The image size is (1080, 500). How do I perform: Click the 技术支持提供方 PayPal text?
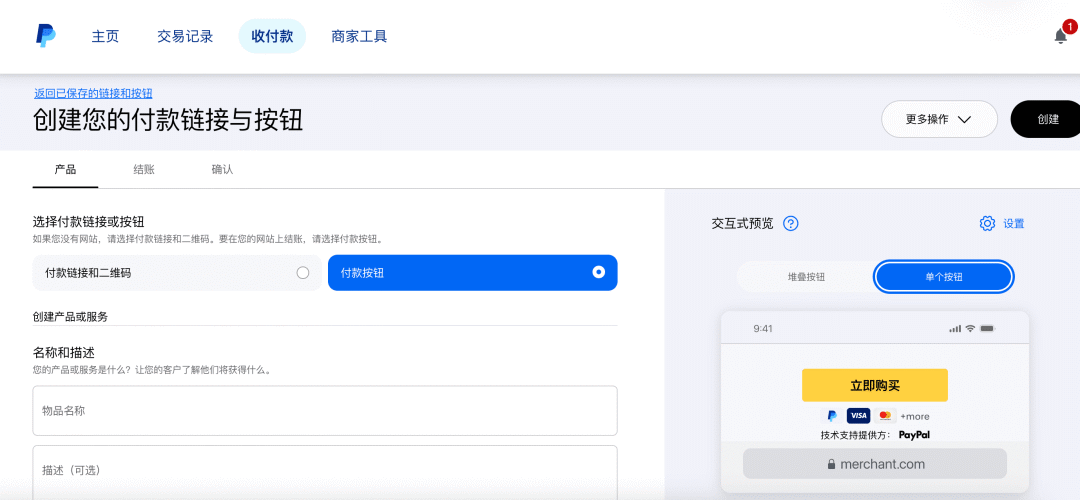pyautogui.click(x=875, y=435)
